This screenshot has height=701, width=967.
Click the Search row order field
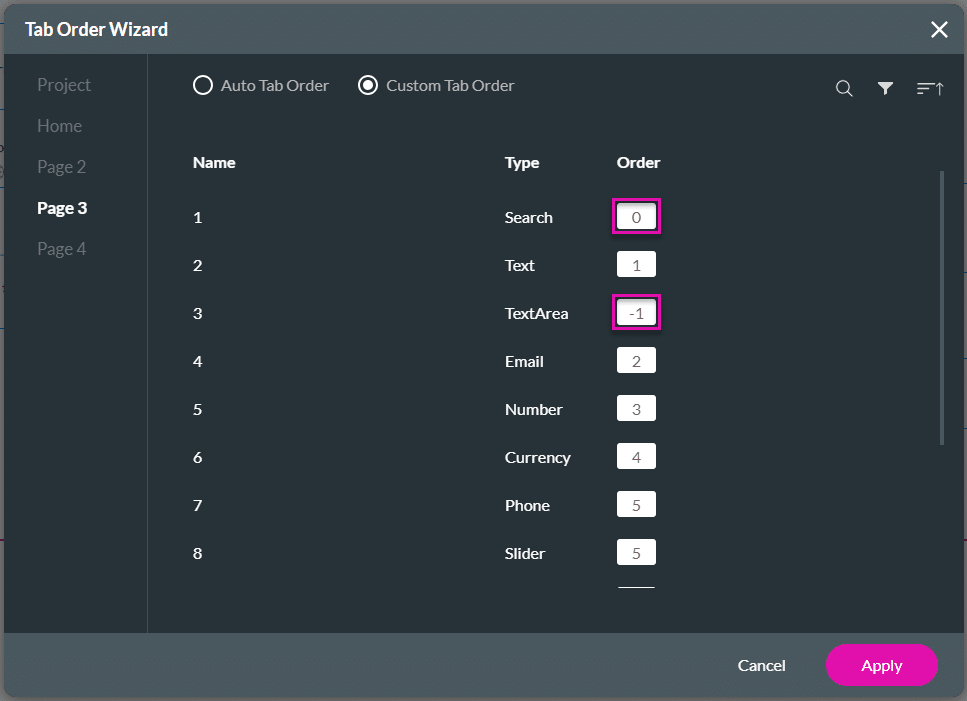pyautogui.click(x=636, y=217)
